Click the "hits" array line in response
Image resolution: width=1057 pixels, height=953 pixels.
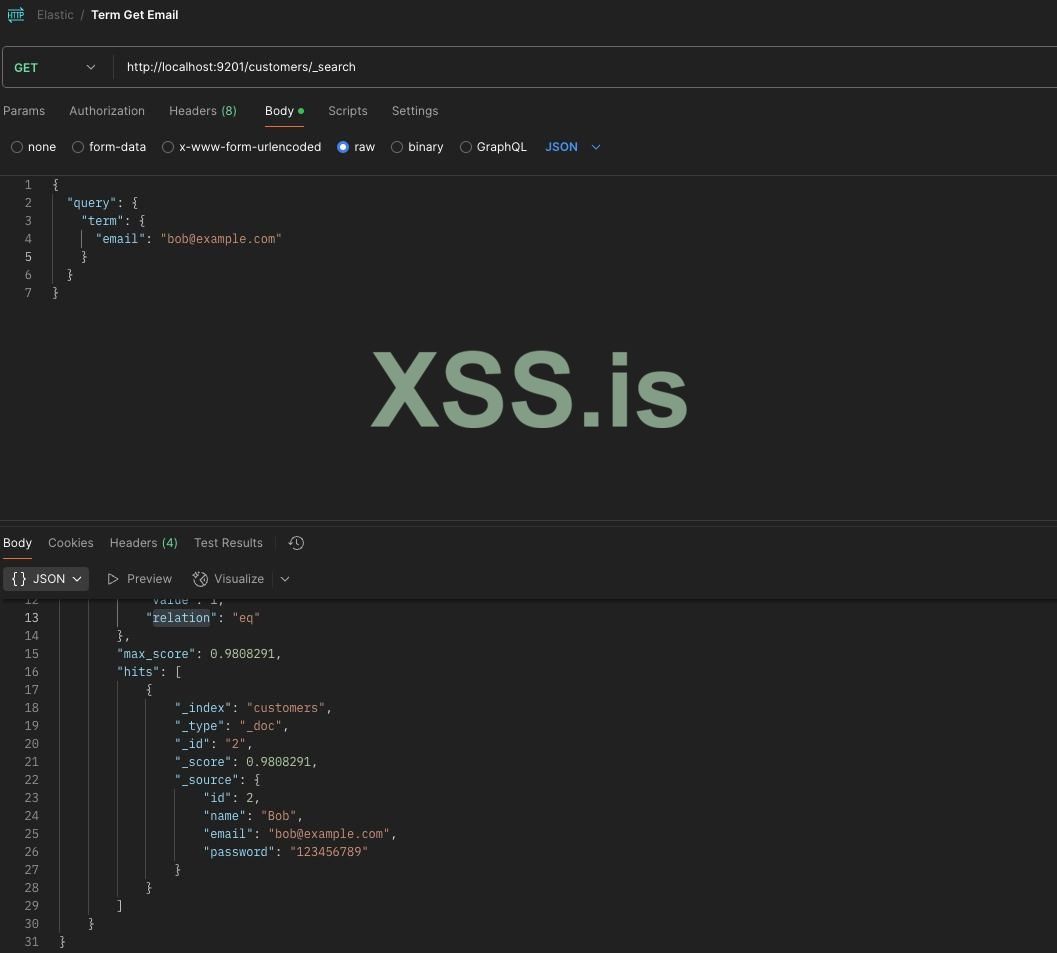149,672
